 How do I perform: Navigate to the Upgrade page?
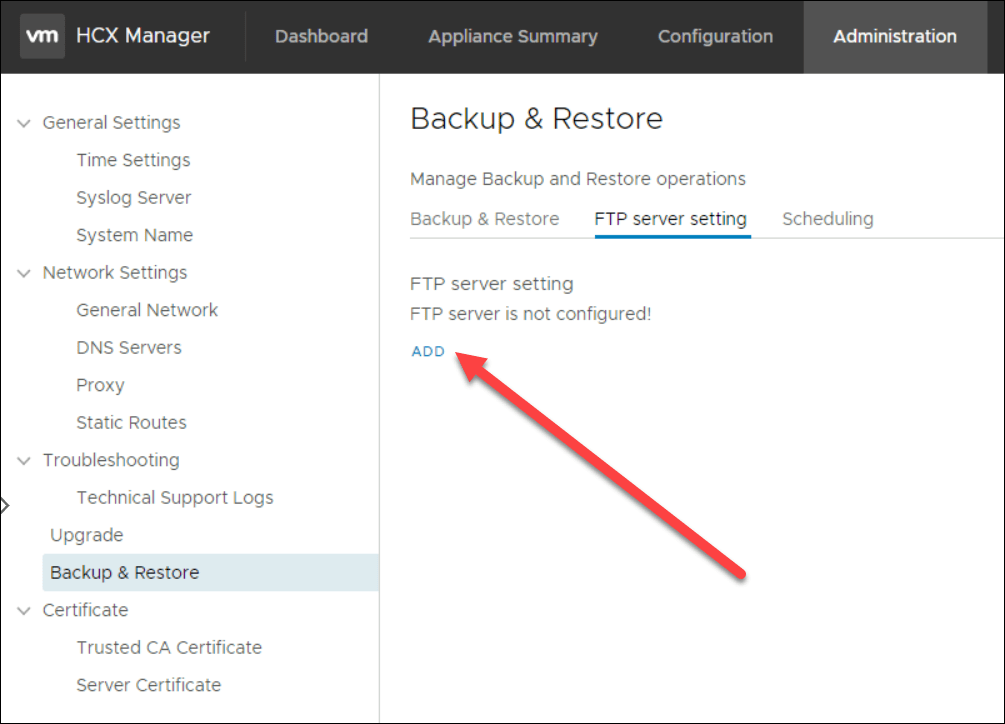(87, 536)
